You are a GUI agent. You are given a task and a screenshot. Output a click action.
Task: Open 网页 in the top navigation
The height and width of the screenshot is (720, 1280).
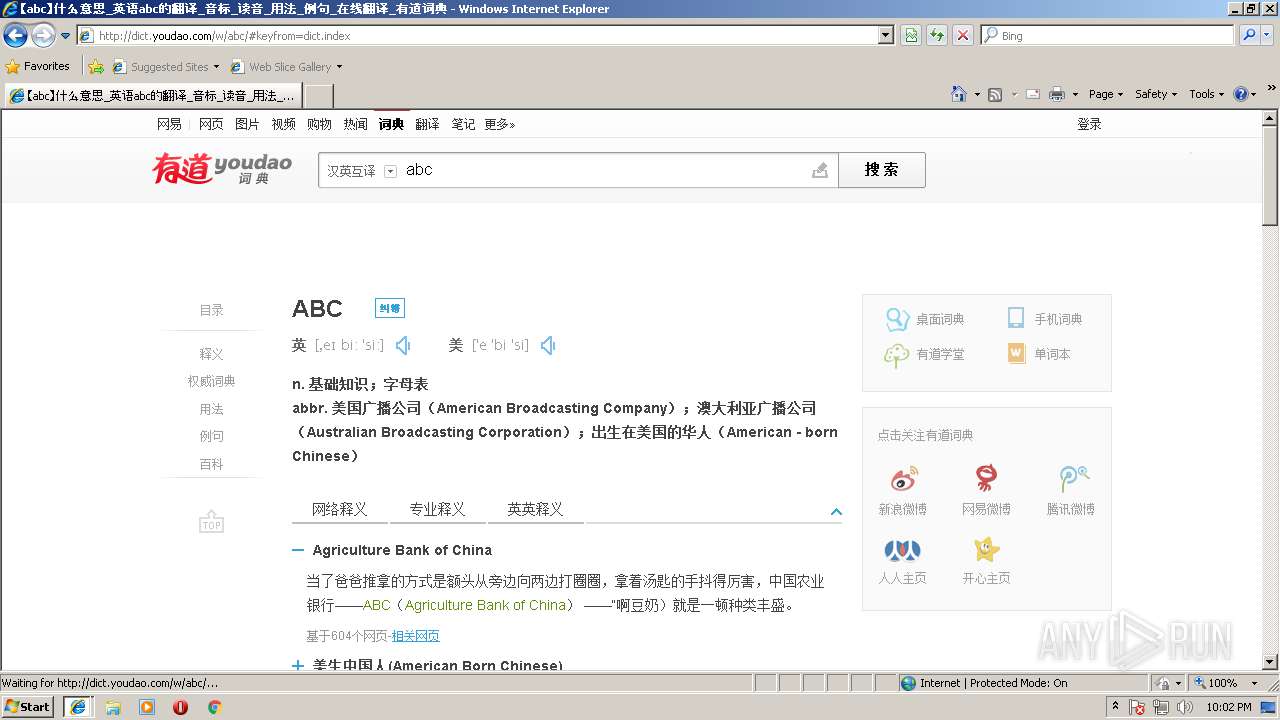pyautogui.click(x=211, y=124)
